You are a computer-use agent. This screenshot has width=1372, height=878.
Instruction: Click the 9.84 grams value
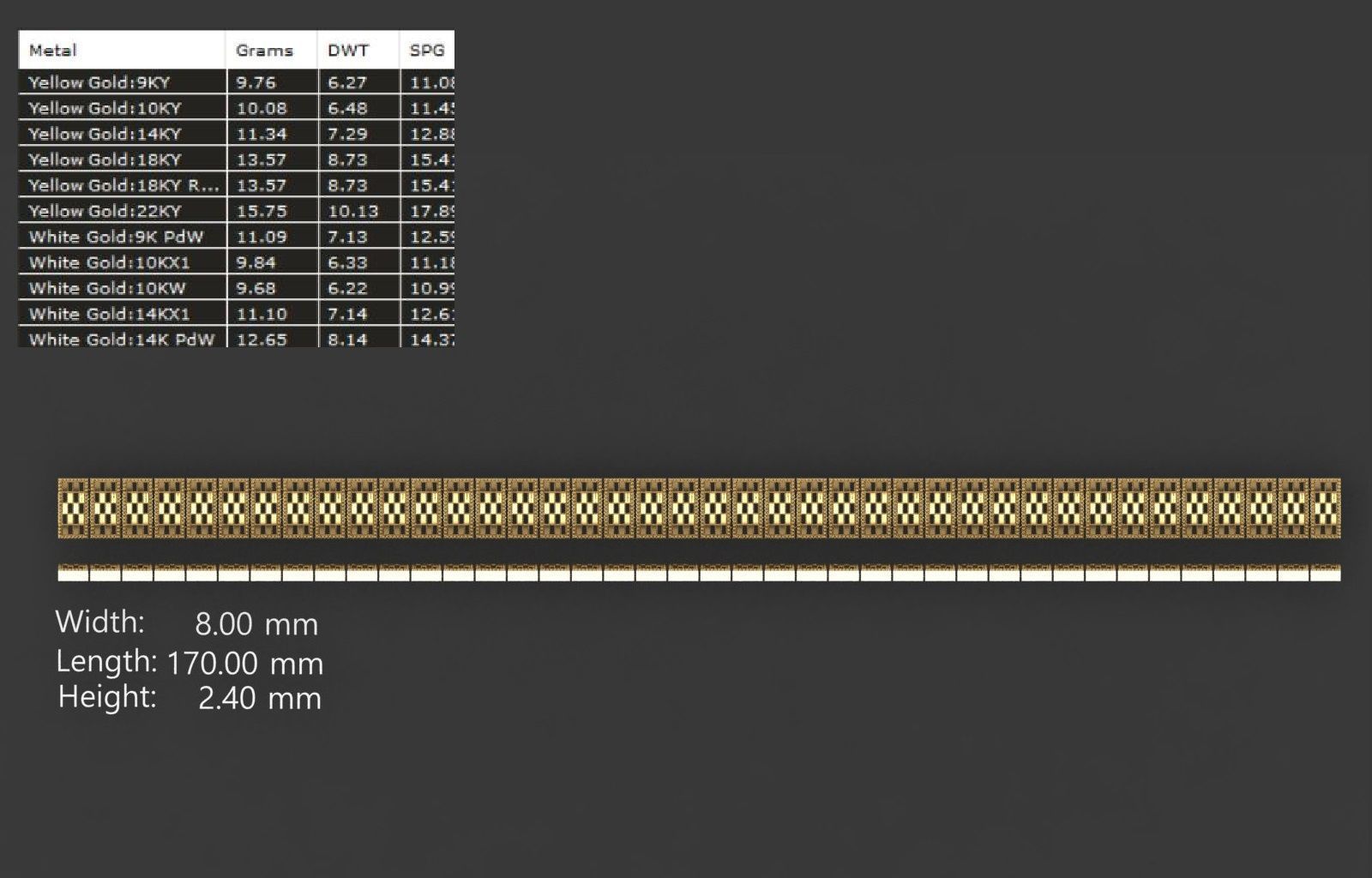point(256,262)
